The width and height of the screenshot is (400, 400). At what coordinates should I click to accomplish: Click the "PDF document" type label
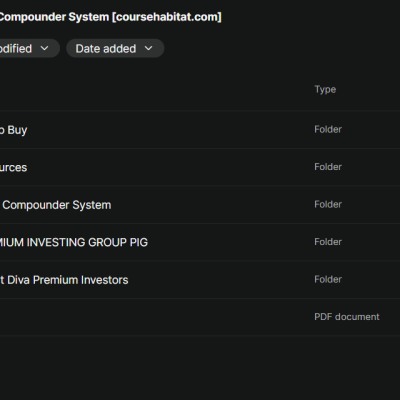tap(347, 317)
